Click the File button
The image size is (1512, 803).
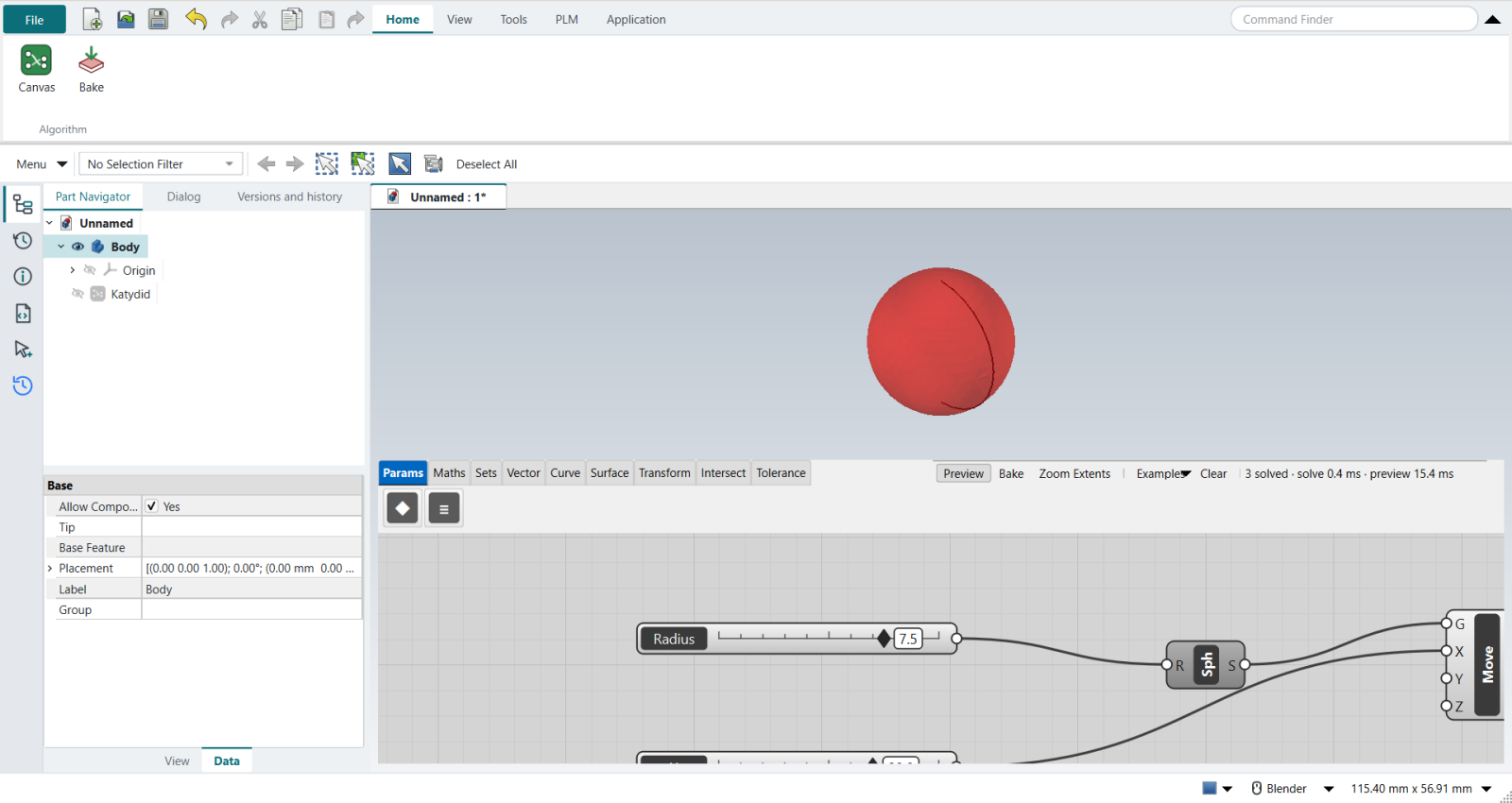[34, 20]
